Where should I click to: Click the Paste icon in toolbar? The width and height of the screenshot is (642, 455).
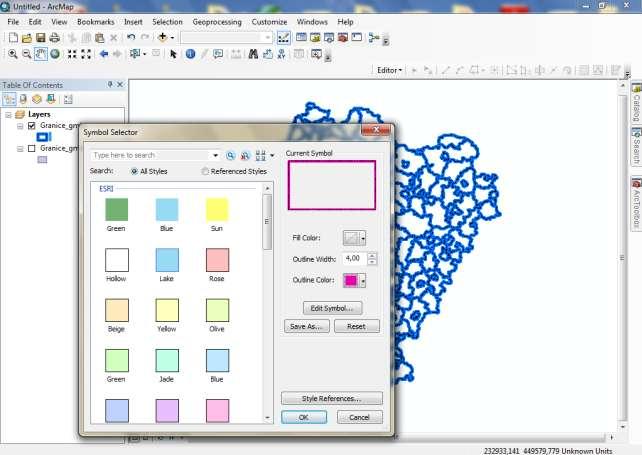click(x=99, y=38)
